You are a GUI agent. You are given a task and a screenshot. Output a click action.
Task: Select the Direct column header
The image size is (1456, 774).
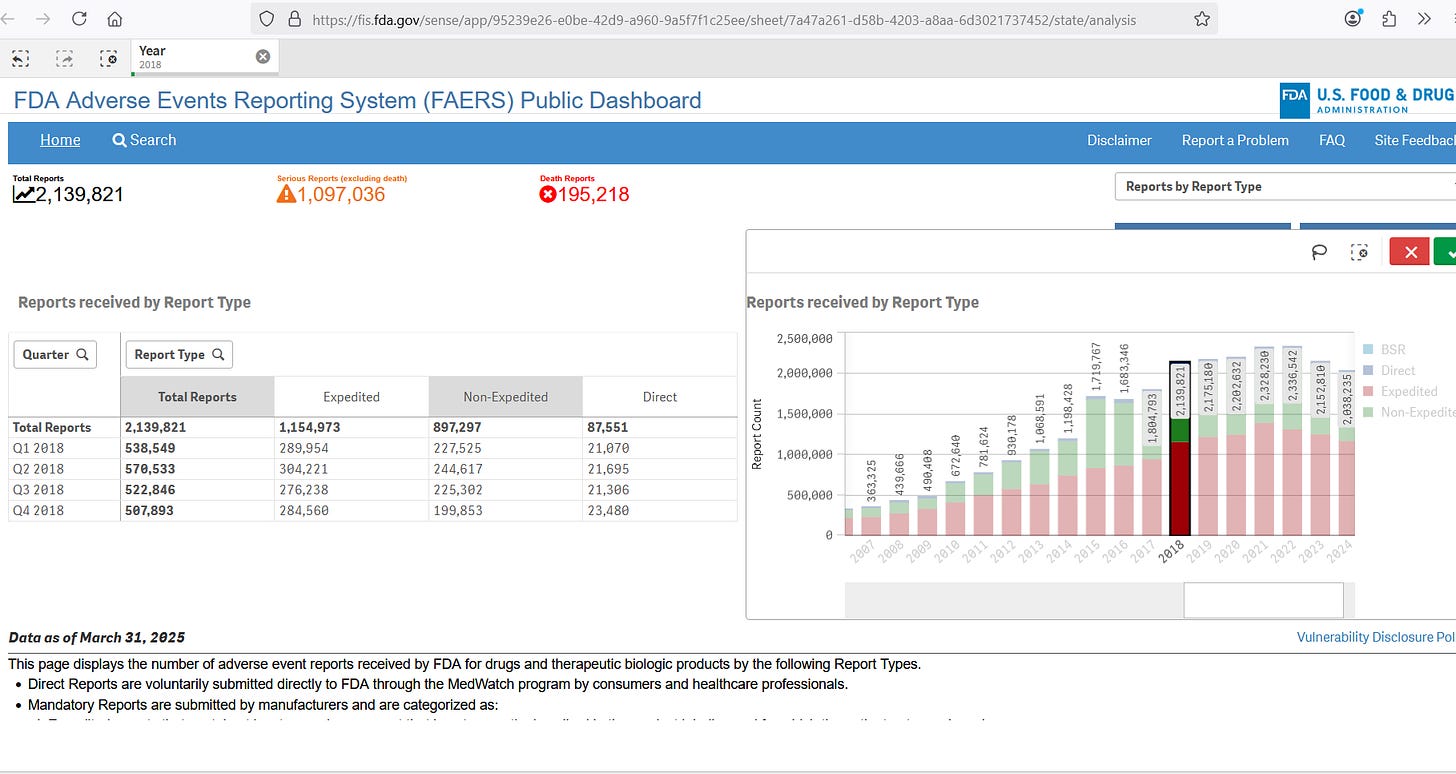click(660, 397)
